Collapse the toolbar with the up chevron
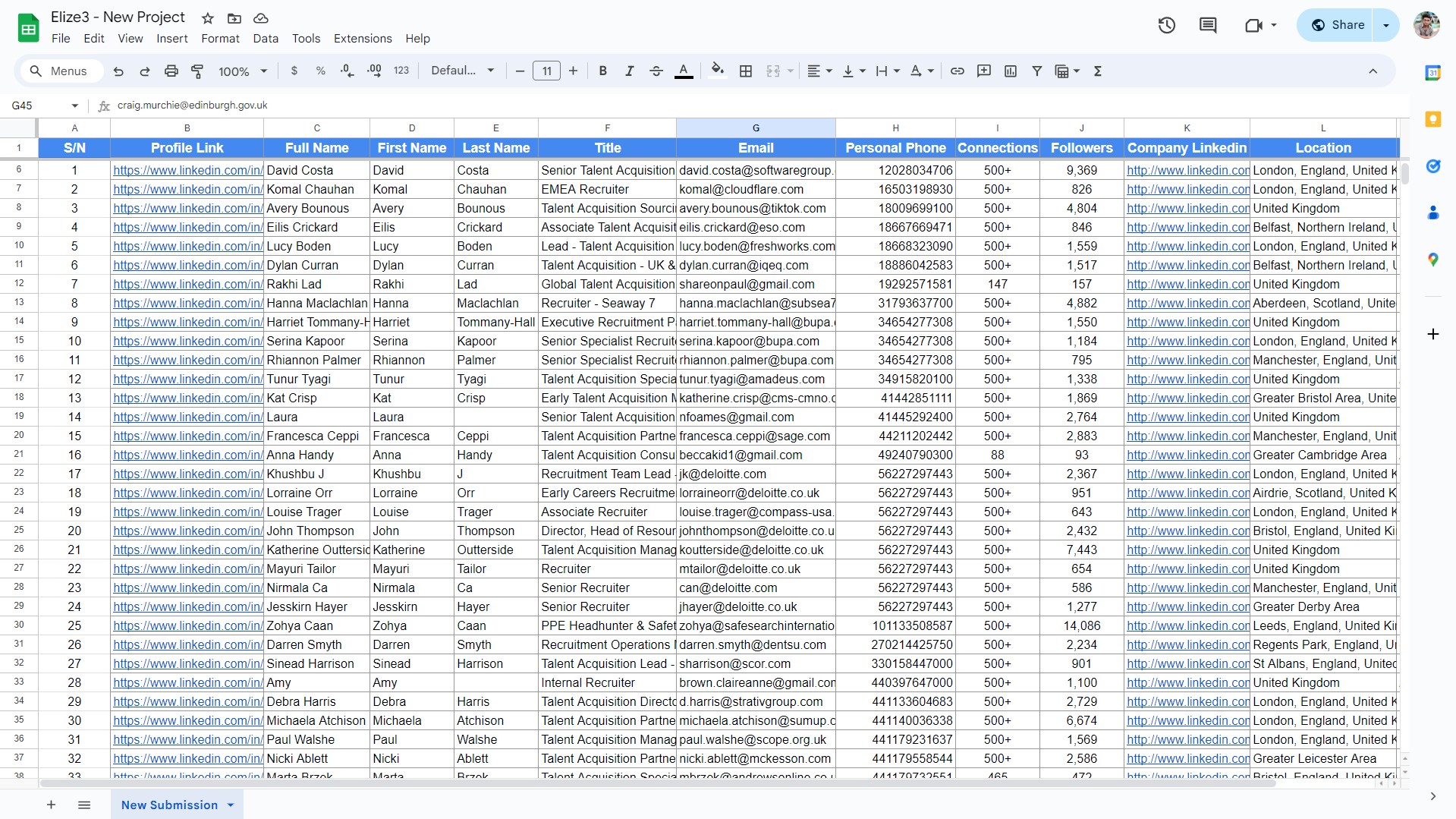This screenshot has width=1456, height=819. click(x=1373, y=71)
